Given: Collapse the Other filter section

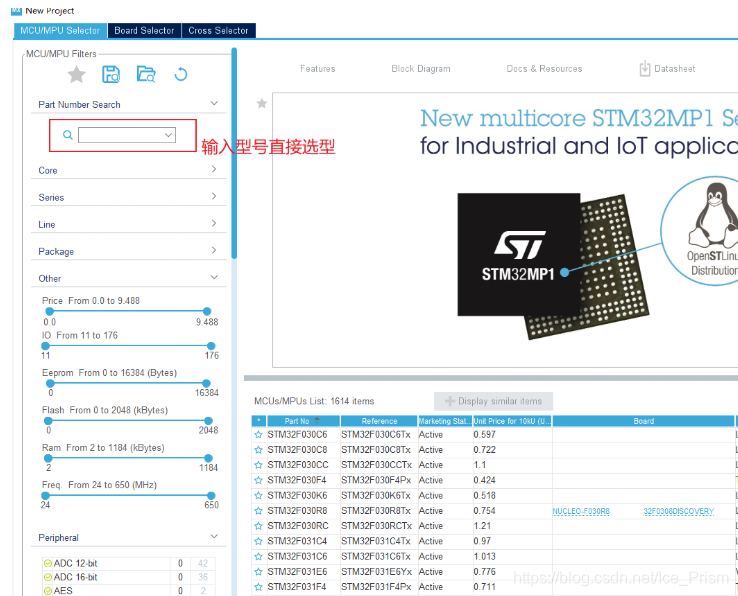Looking at the screenshot, I should point(214,277).
